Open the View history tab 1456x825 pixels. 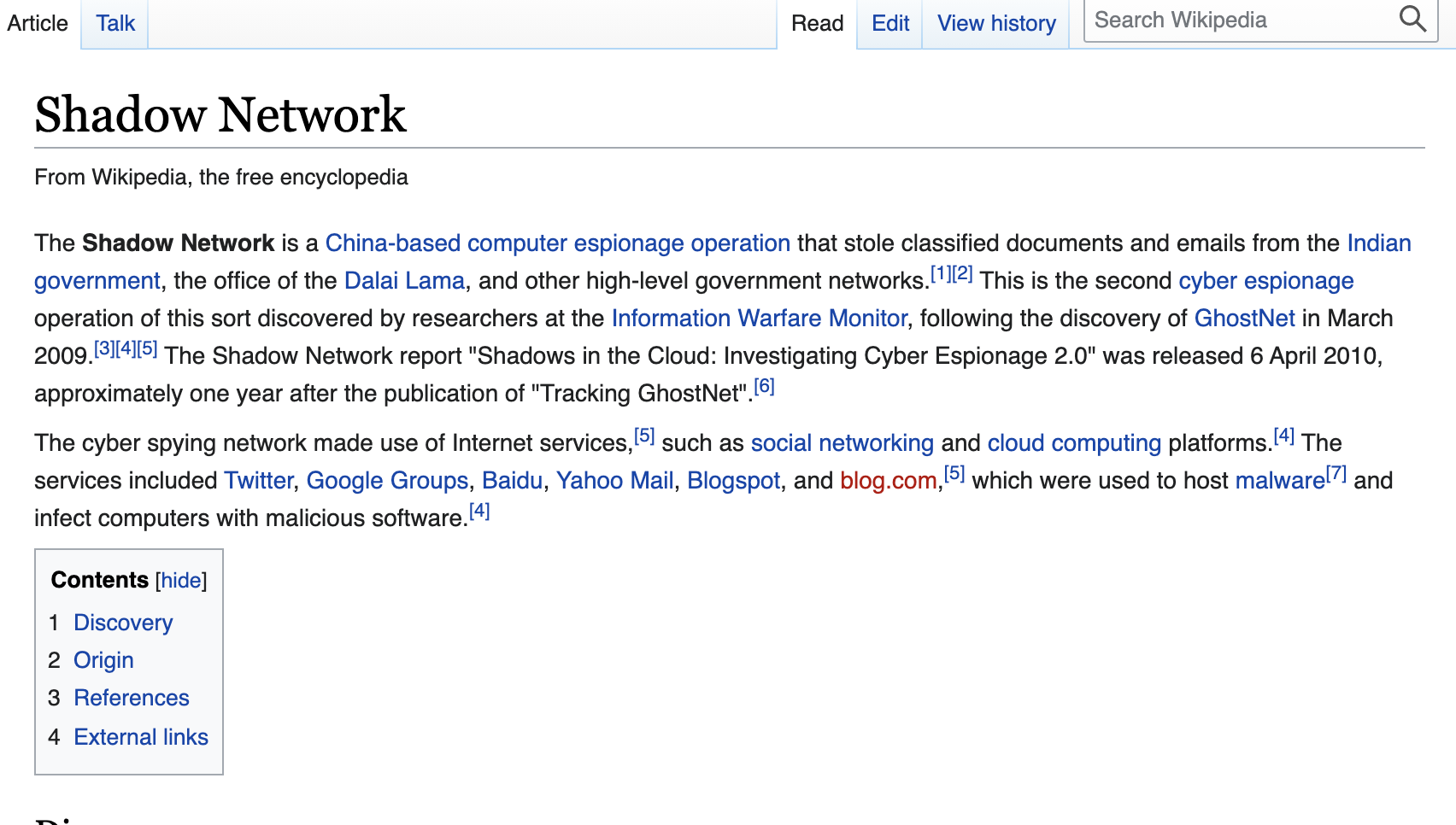coord(996,23)
